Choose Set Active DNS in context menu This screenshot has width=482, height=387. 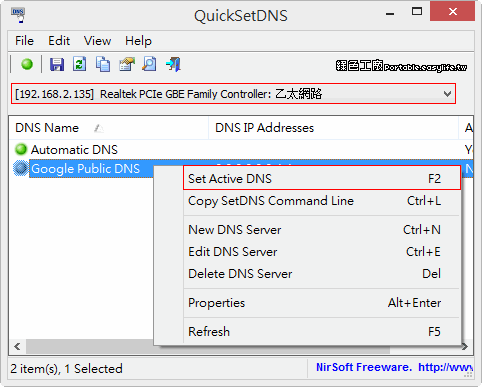(322, 179)
